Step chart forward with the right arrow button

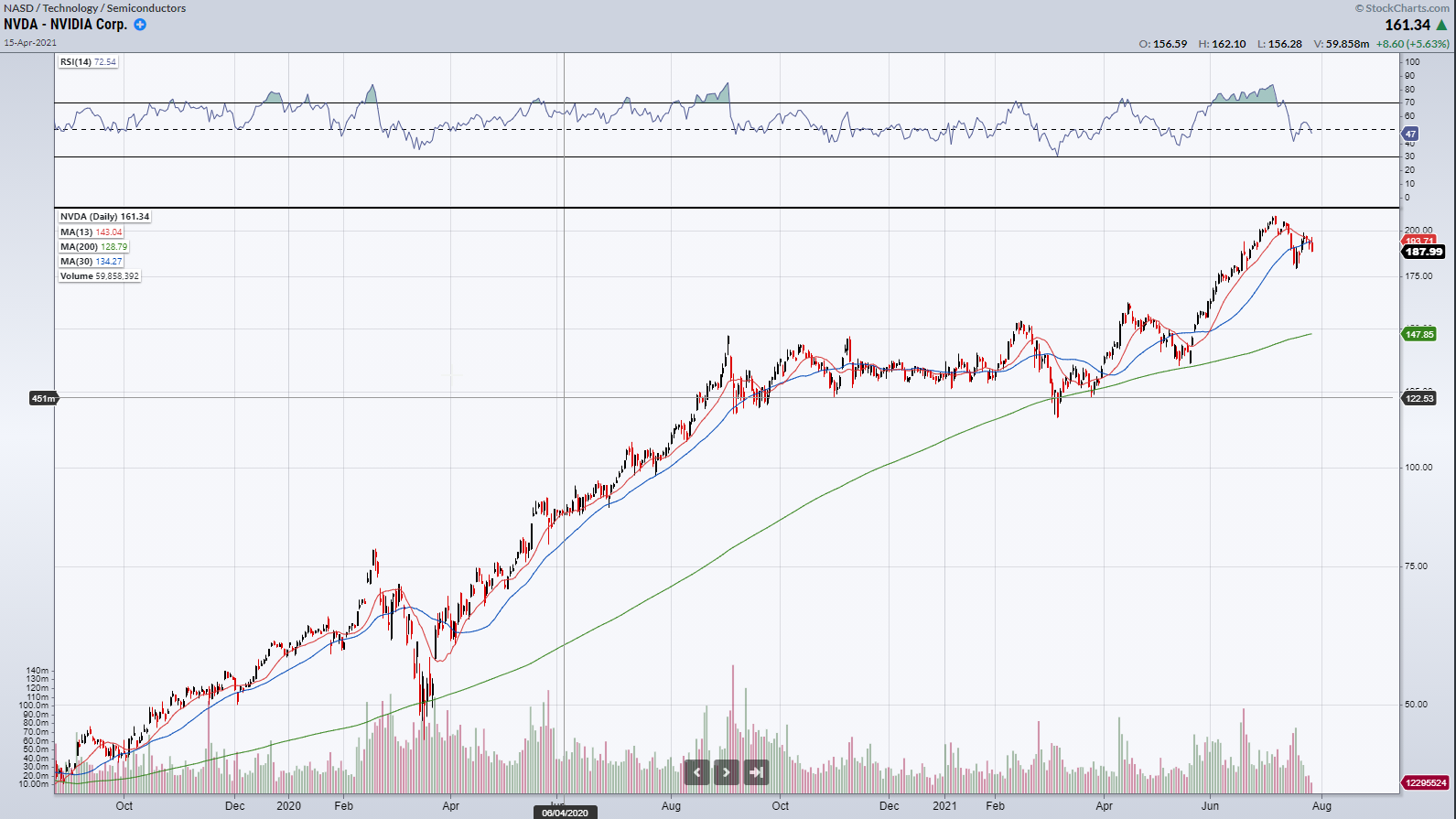point(727,772)
